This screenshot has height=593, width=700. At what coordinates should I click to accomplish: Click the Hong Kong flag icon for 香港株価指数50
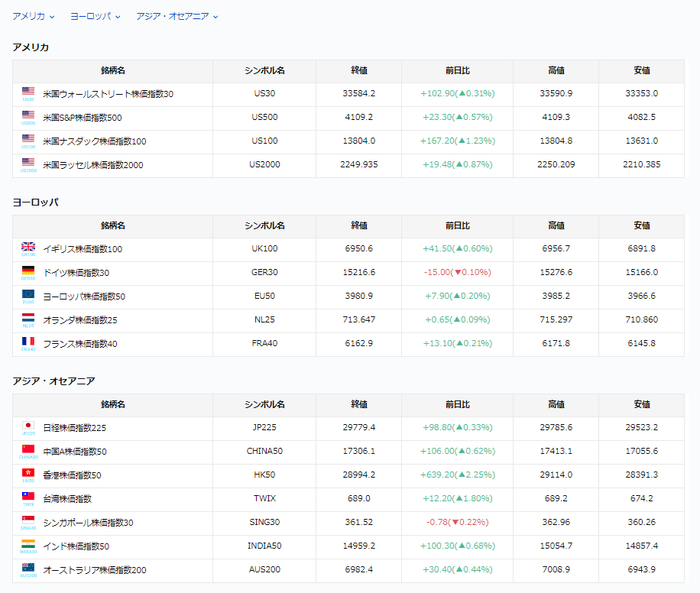pos(28,473)
